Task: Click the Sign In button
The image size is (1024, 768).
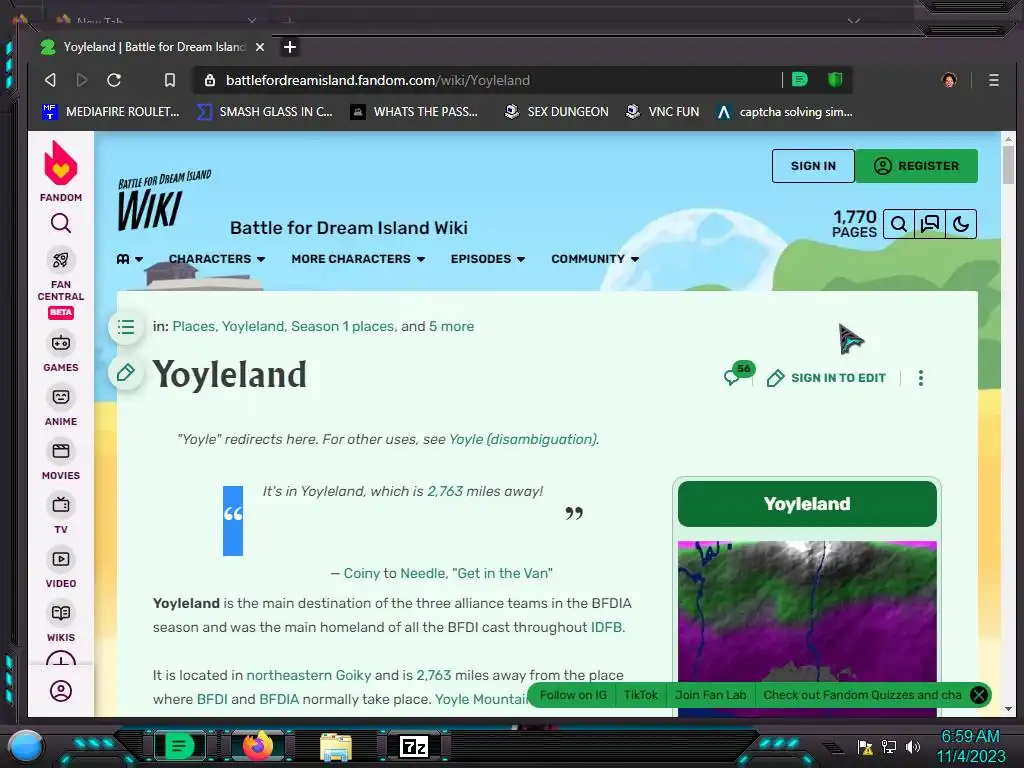Action: (x=813, y=166)
